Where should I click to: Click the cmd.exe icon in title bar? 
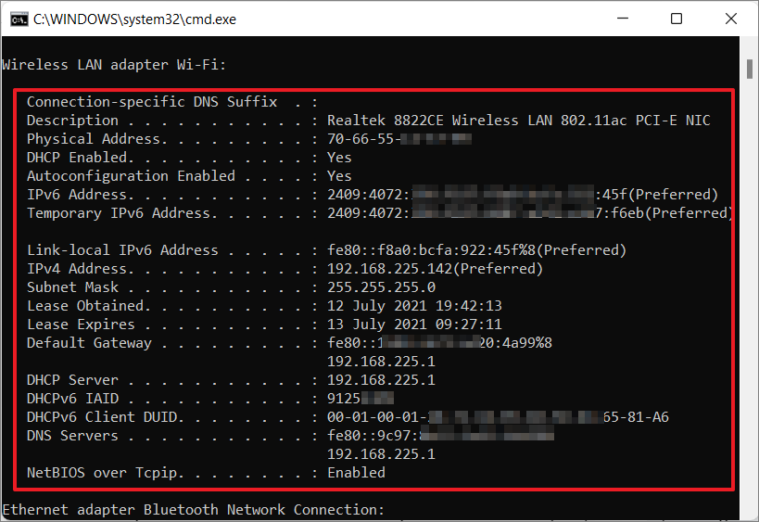click(19, 19)
